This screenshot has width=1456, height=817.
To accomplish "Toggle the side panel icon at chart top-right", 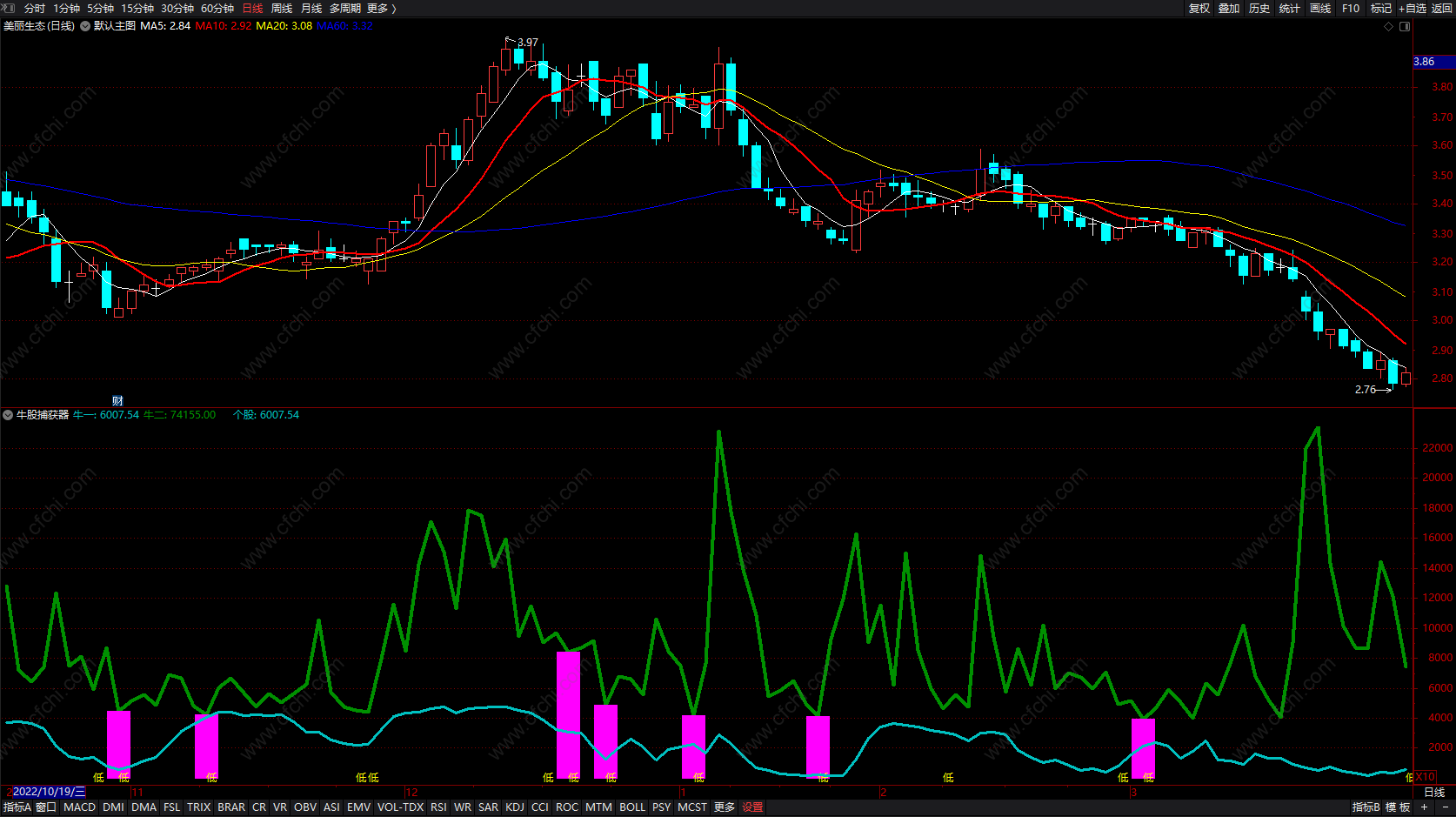I will tap(1404, 26).
